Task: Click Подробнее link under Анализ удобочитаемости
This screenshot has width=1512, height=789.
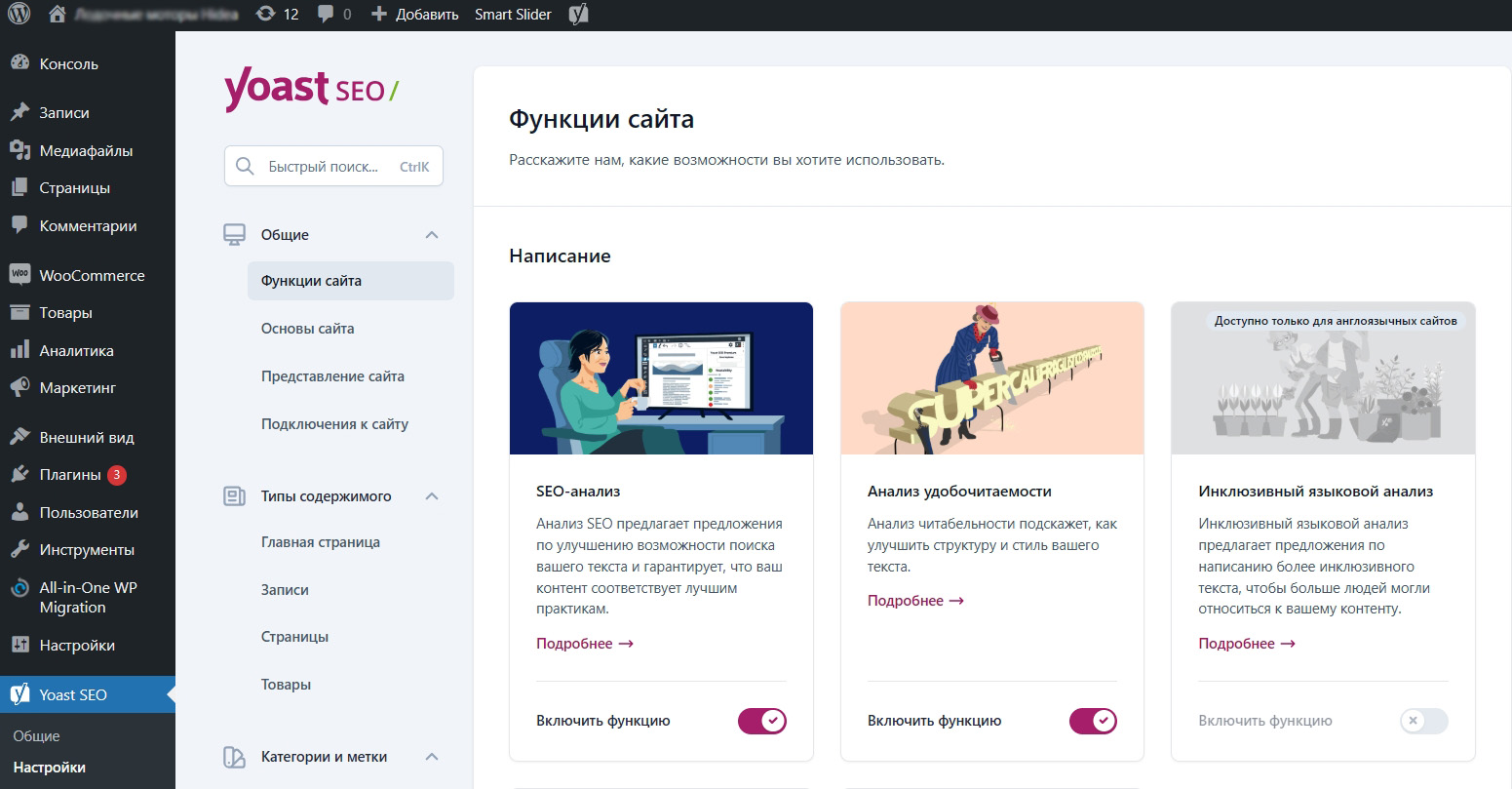Action: [915, 601]
